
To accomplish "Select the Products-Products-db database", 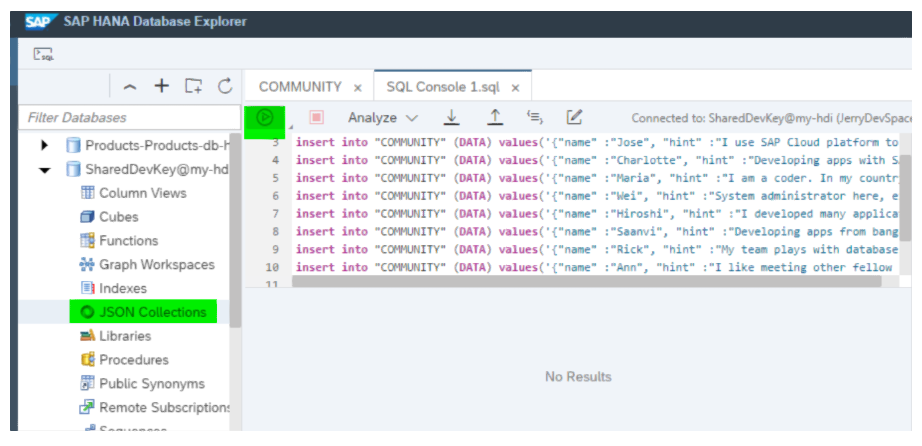I will pos(156,145).
